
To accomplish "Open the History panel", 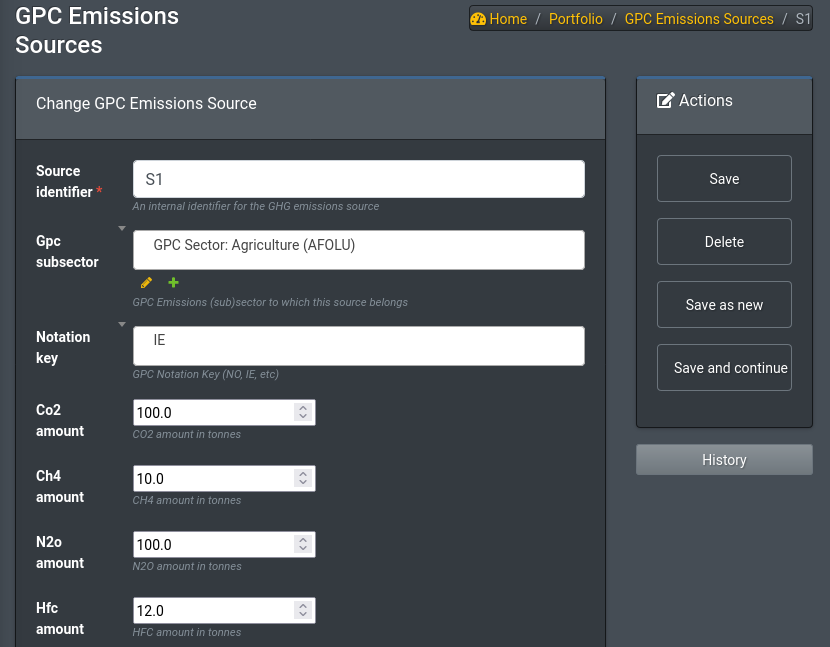I will 724,459.
